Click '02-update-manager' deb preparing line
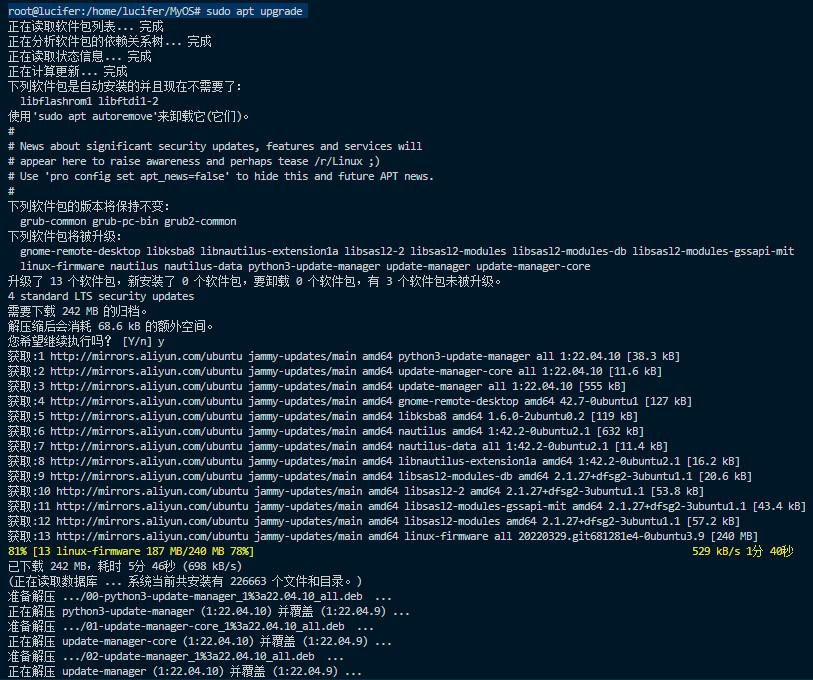 [176, 657]
